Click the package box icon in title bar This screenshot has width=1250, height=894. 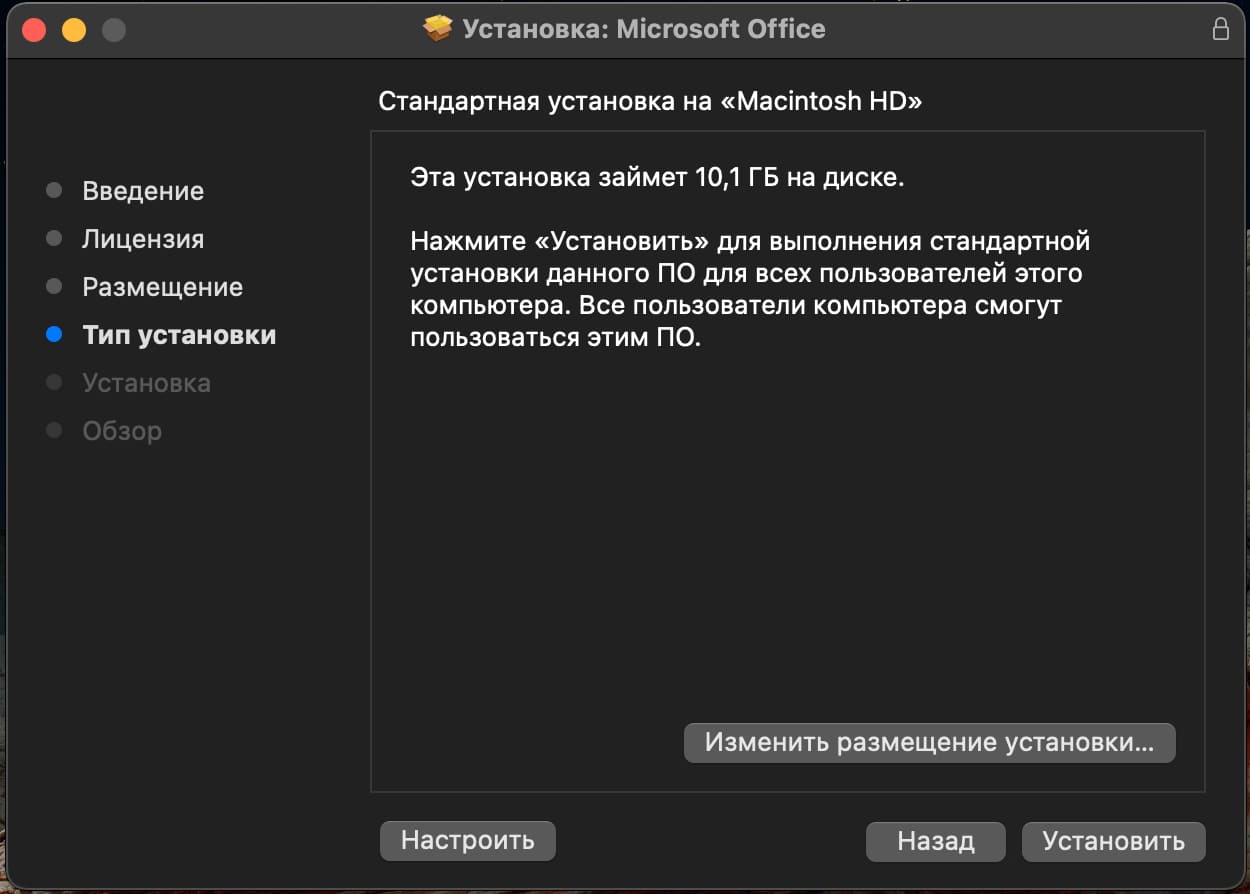click(x=438, y=29)
